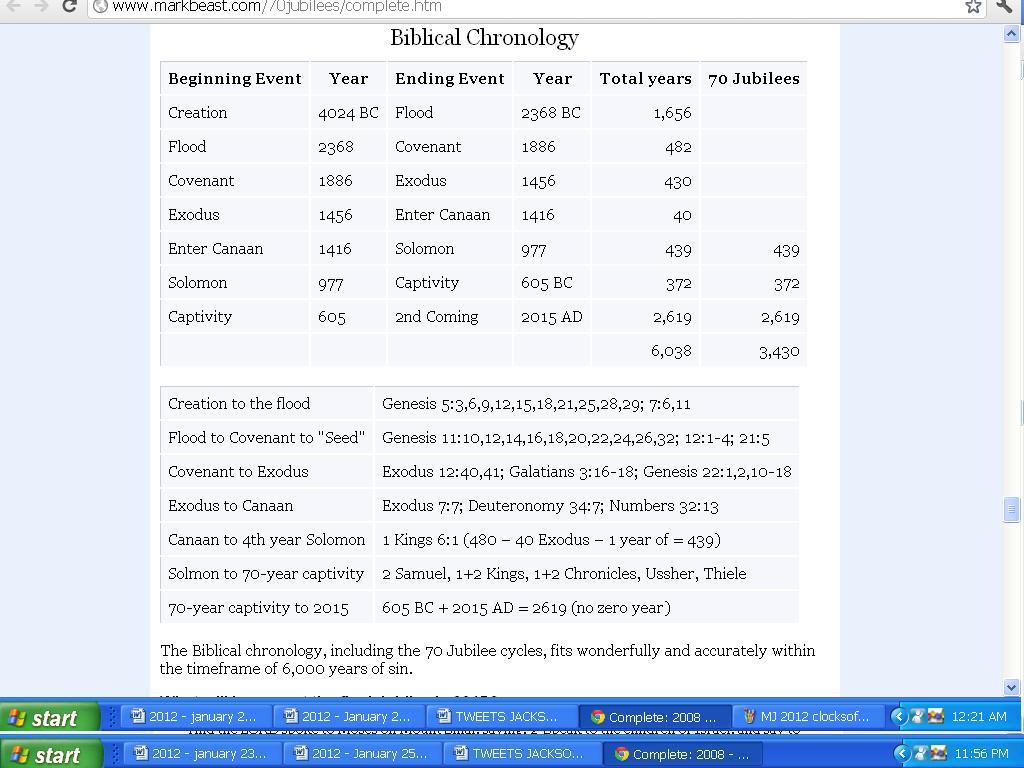
Task: Expand hidden tray icons beside 12:21 AM
Action: pyautogui.click(x=899, y=716)
